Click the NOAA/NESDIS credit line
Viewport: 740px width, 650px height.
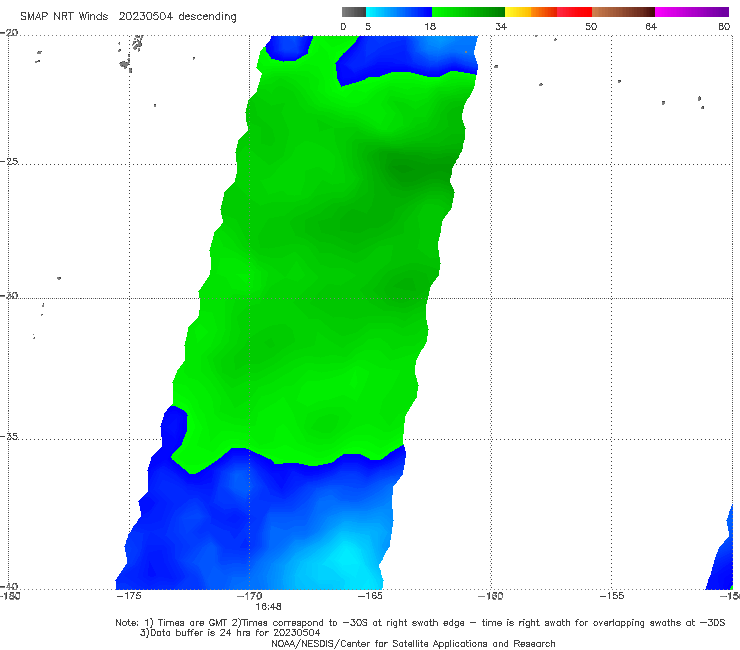coord(413,643)
